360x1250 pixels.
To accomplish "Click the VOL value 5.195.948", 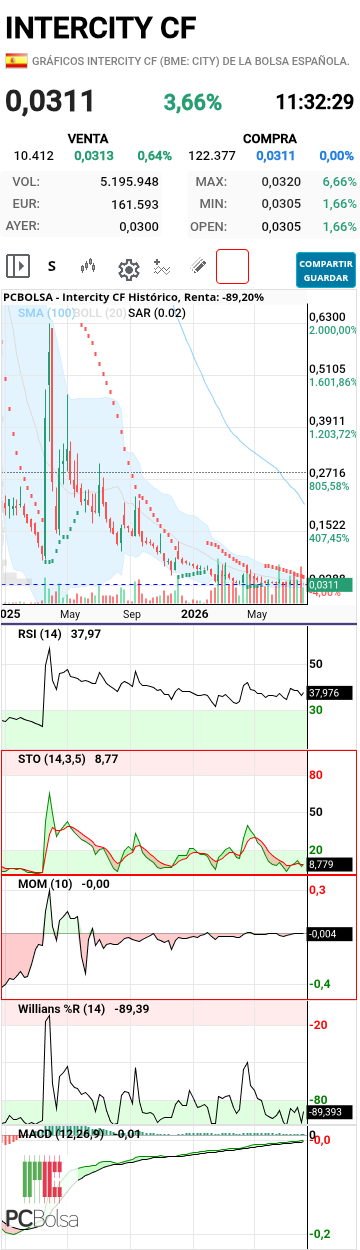I will point(129,182).
